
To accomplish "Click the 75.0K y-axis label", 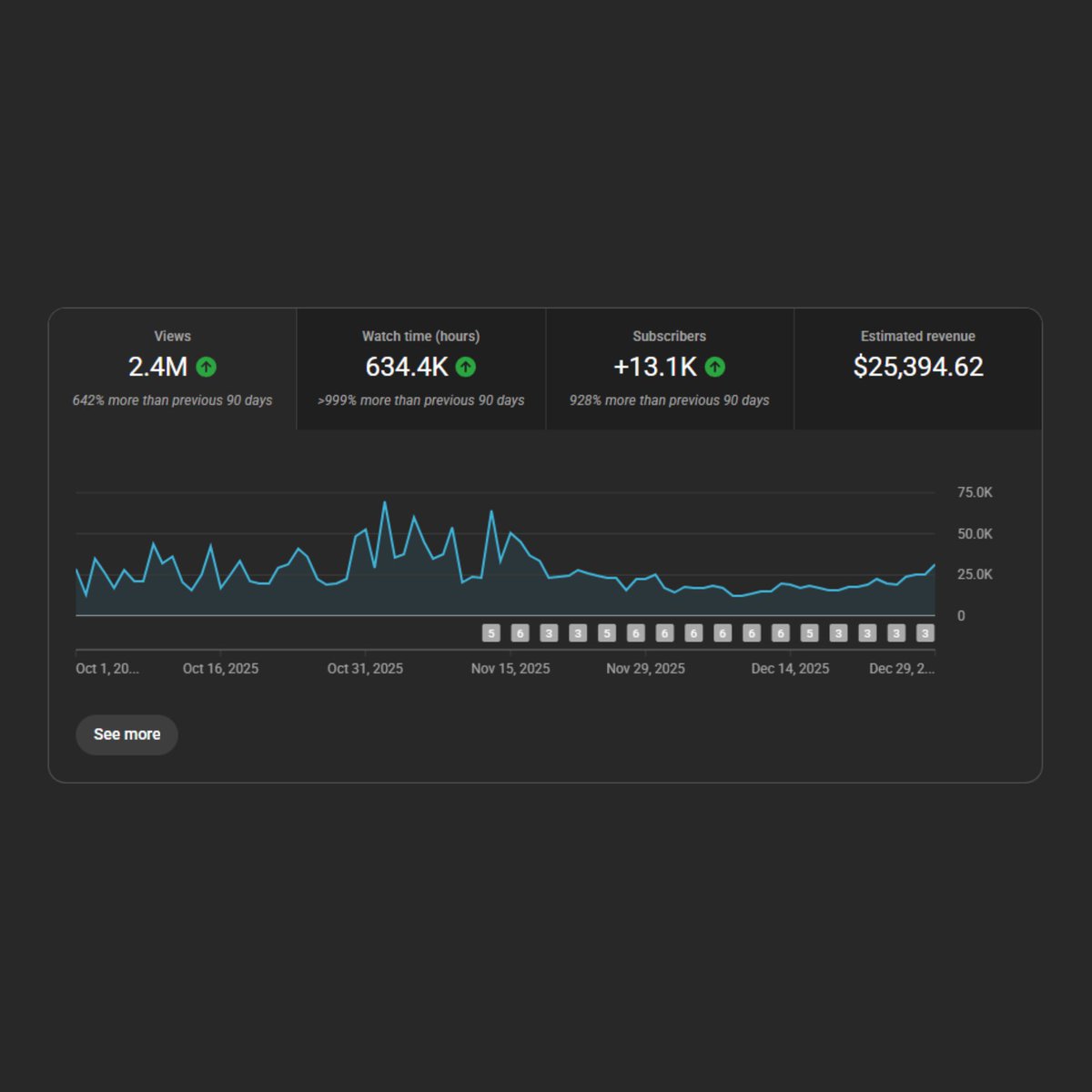I will pyautogui.click(x=975, y=492).
